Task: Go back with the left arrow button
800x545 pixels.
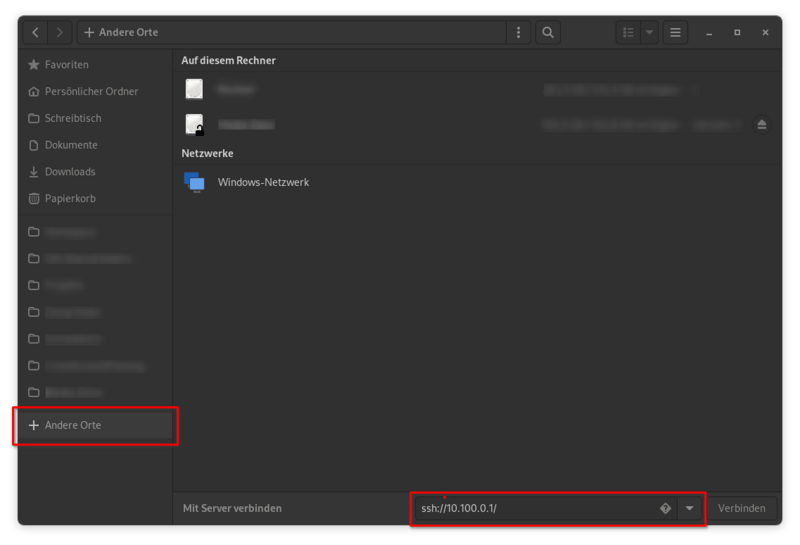Action: pyautogui.click(x=35, y=33)
